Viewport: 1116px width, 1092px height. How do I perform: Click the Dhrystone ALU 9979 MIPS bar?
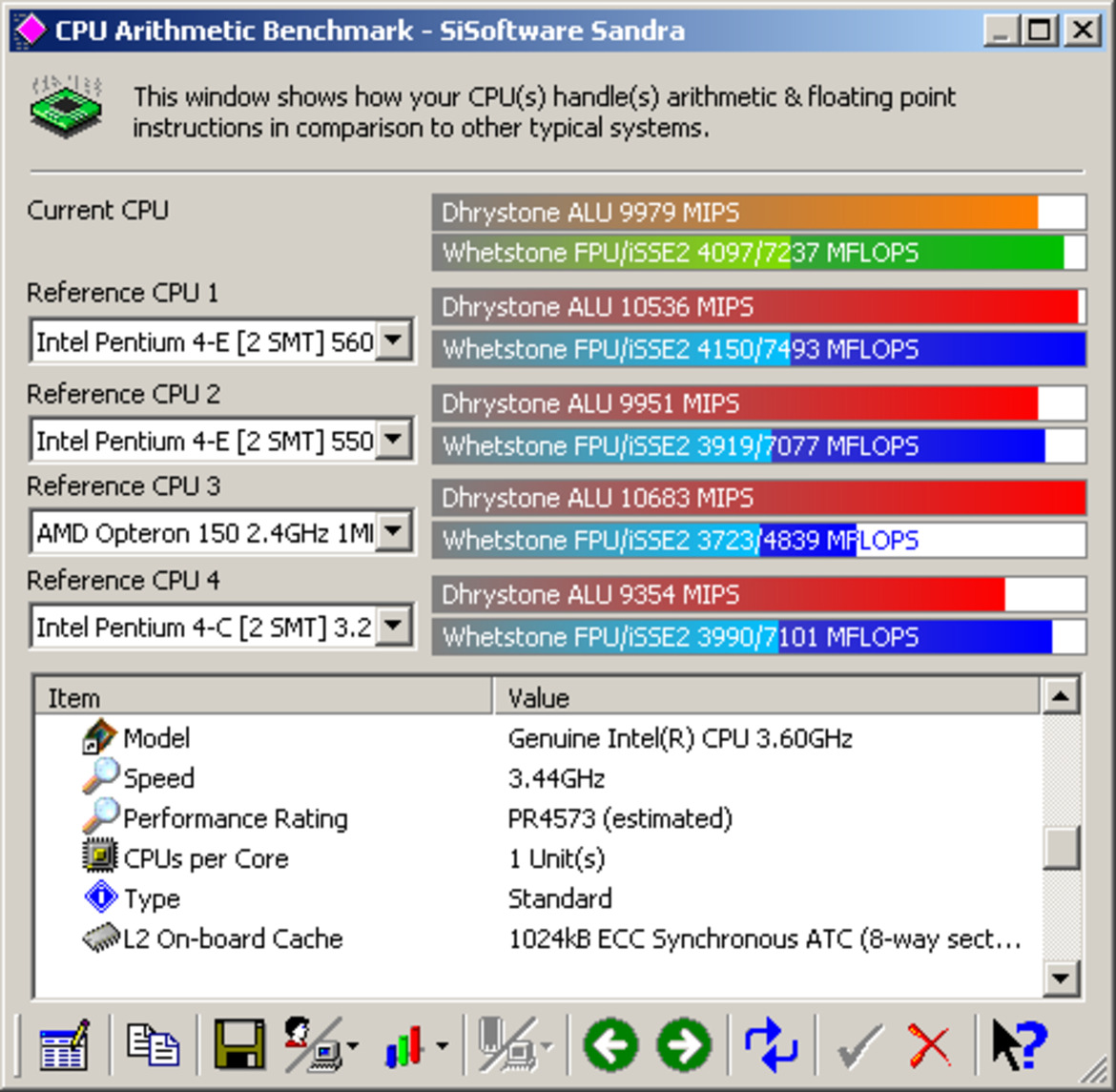click(x=758, y=212)
